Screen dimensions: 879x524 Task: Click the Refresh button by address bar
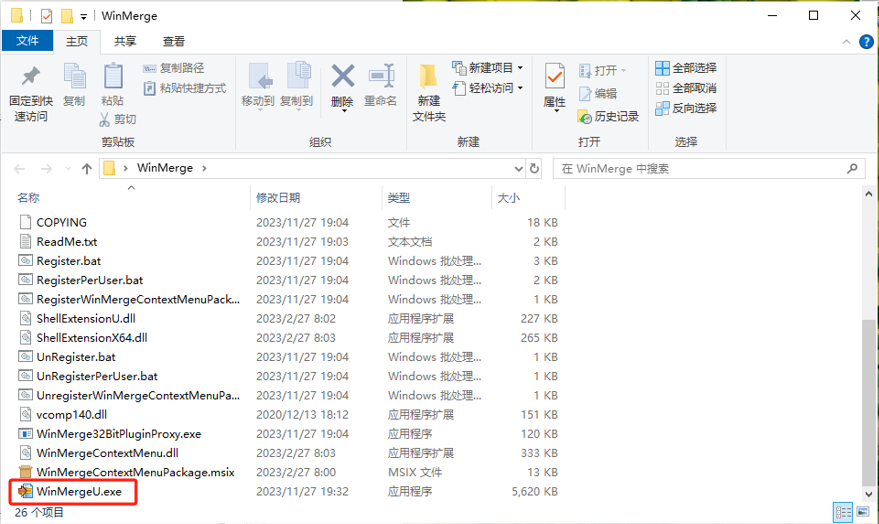[x=535, y=169]
